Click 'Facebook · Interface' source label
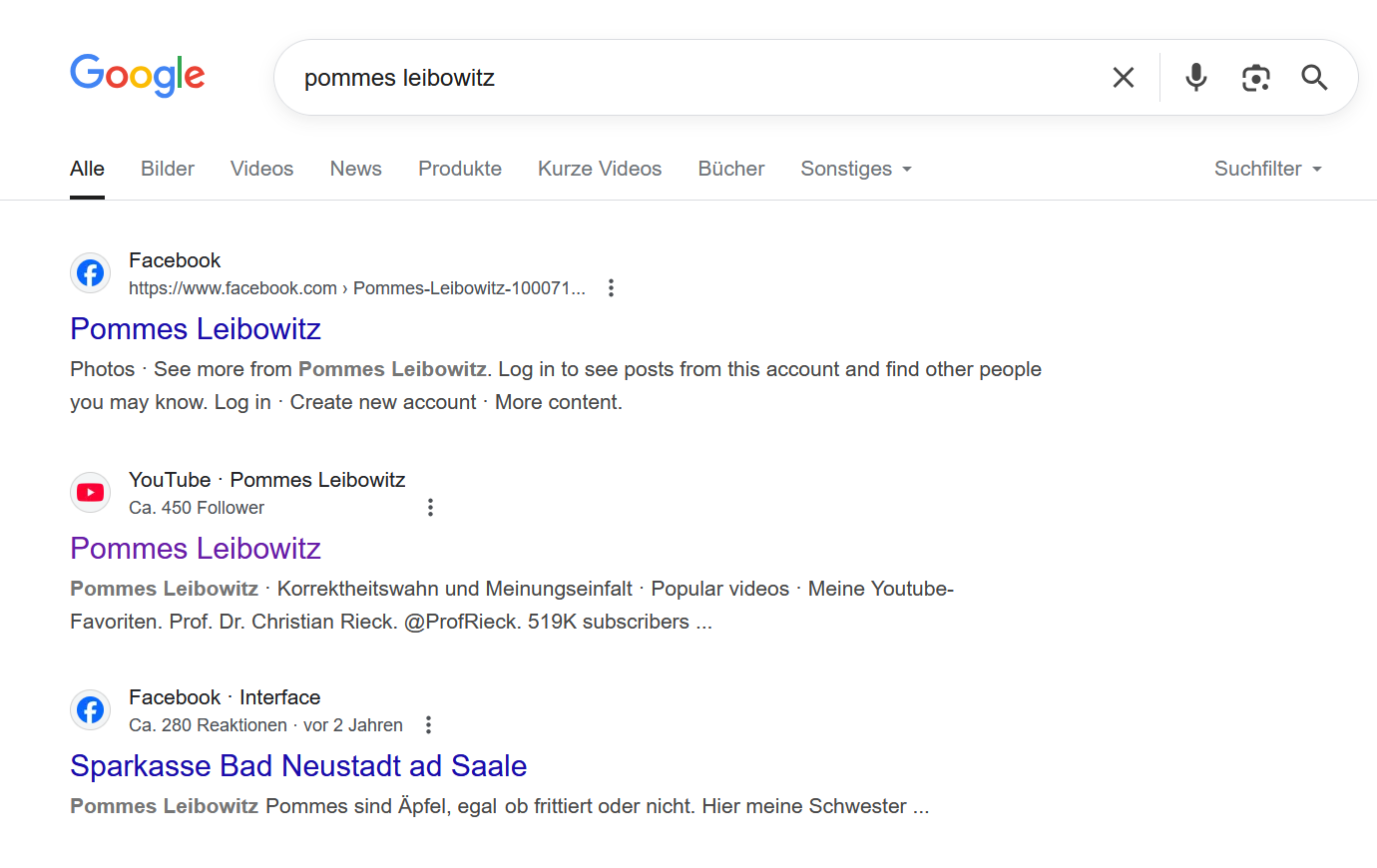This screenshot has width=1377, height=868. click(225, 697)
